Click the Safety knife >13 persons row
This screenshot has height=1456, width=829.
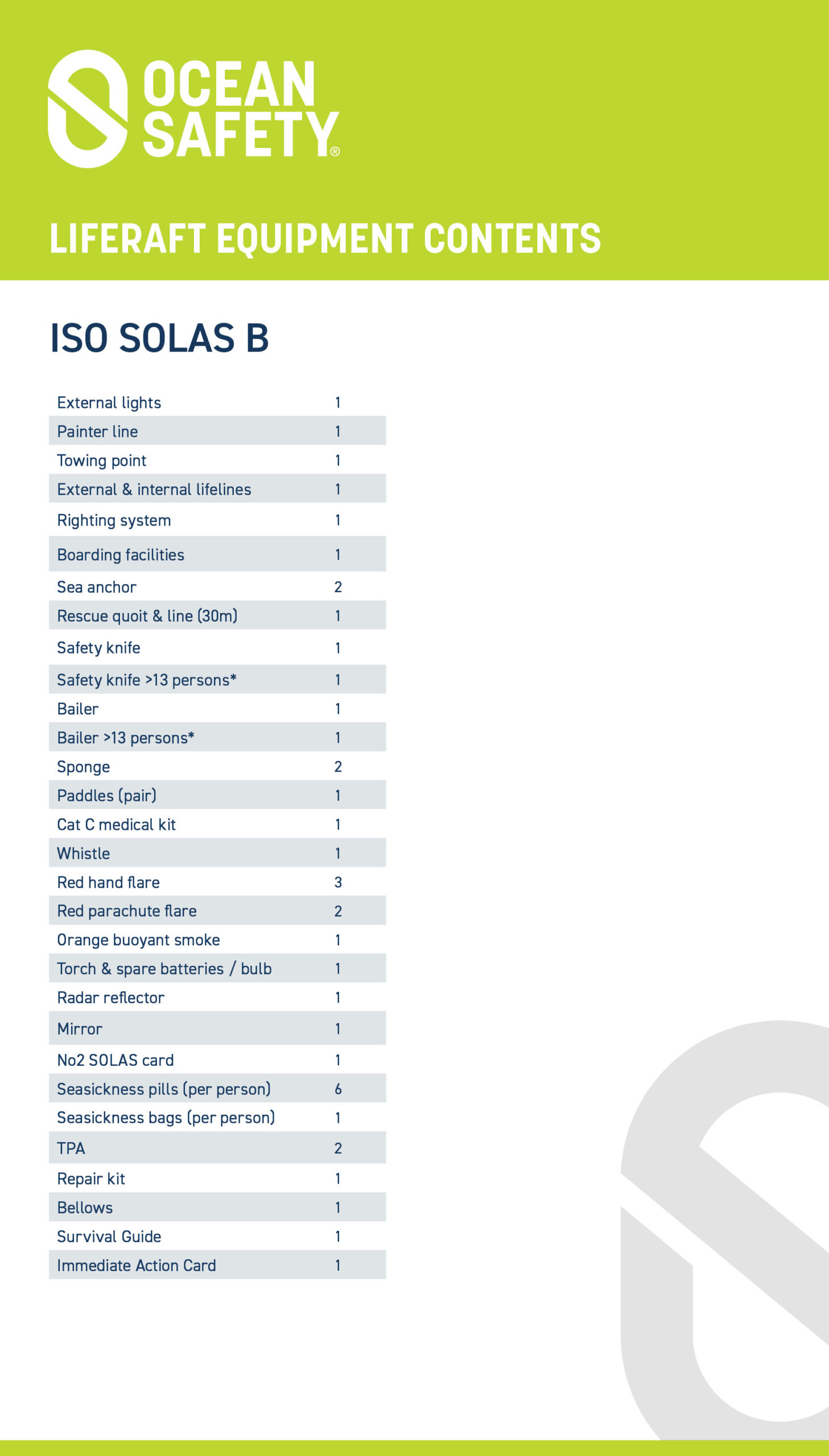click(217, 679)
